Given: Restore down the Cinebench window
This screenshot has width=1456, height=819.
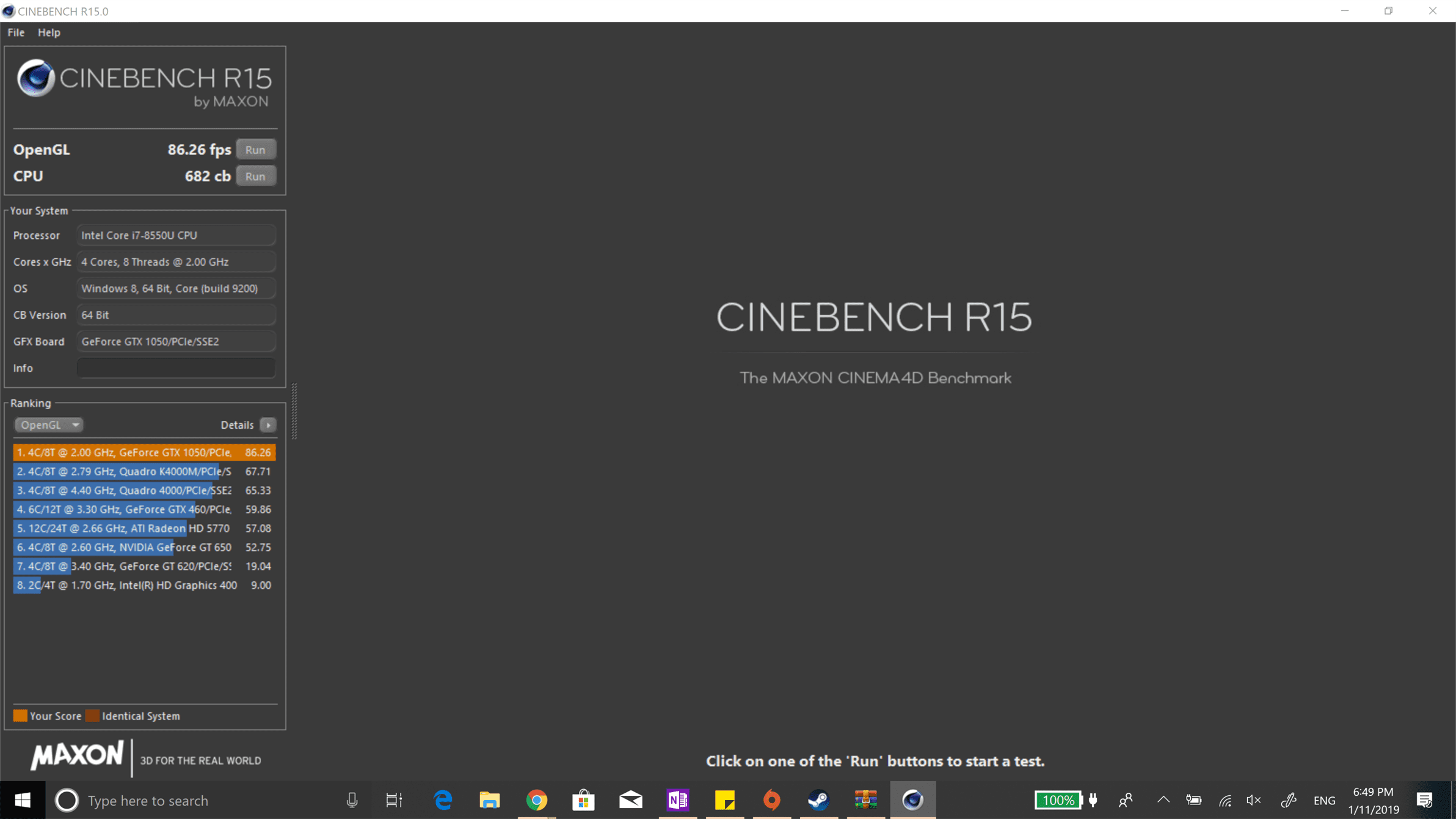Looking at the screenshot, I should [1389, 11].
